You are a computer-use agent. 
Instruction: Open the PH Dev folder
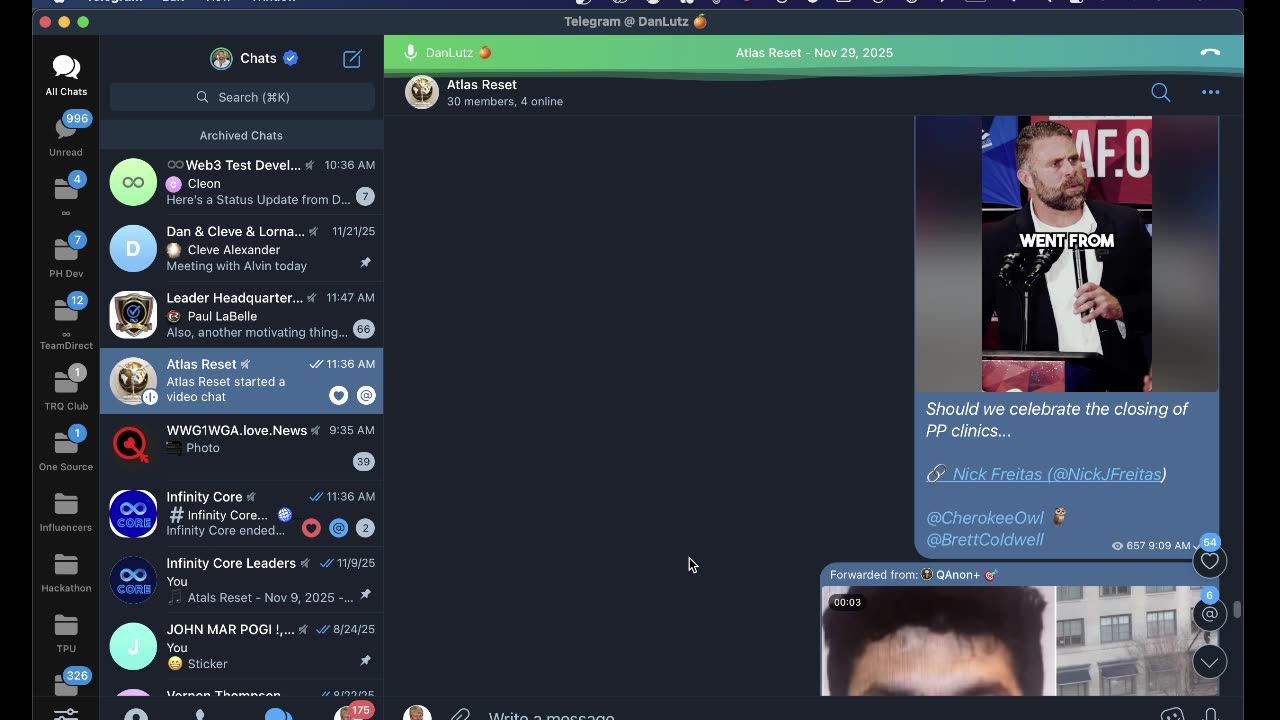point(66,256)
